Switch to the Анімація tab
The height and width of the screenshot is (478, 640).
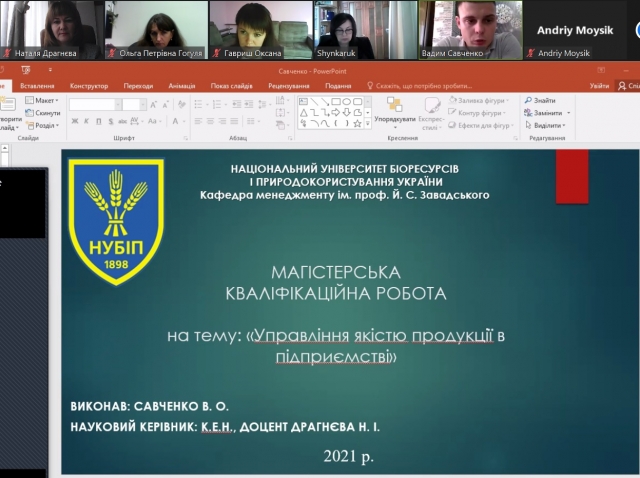[182, 86]
